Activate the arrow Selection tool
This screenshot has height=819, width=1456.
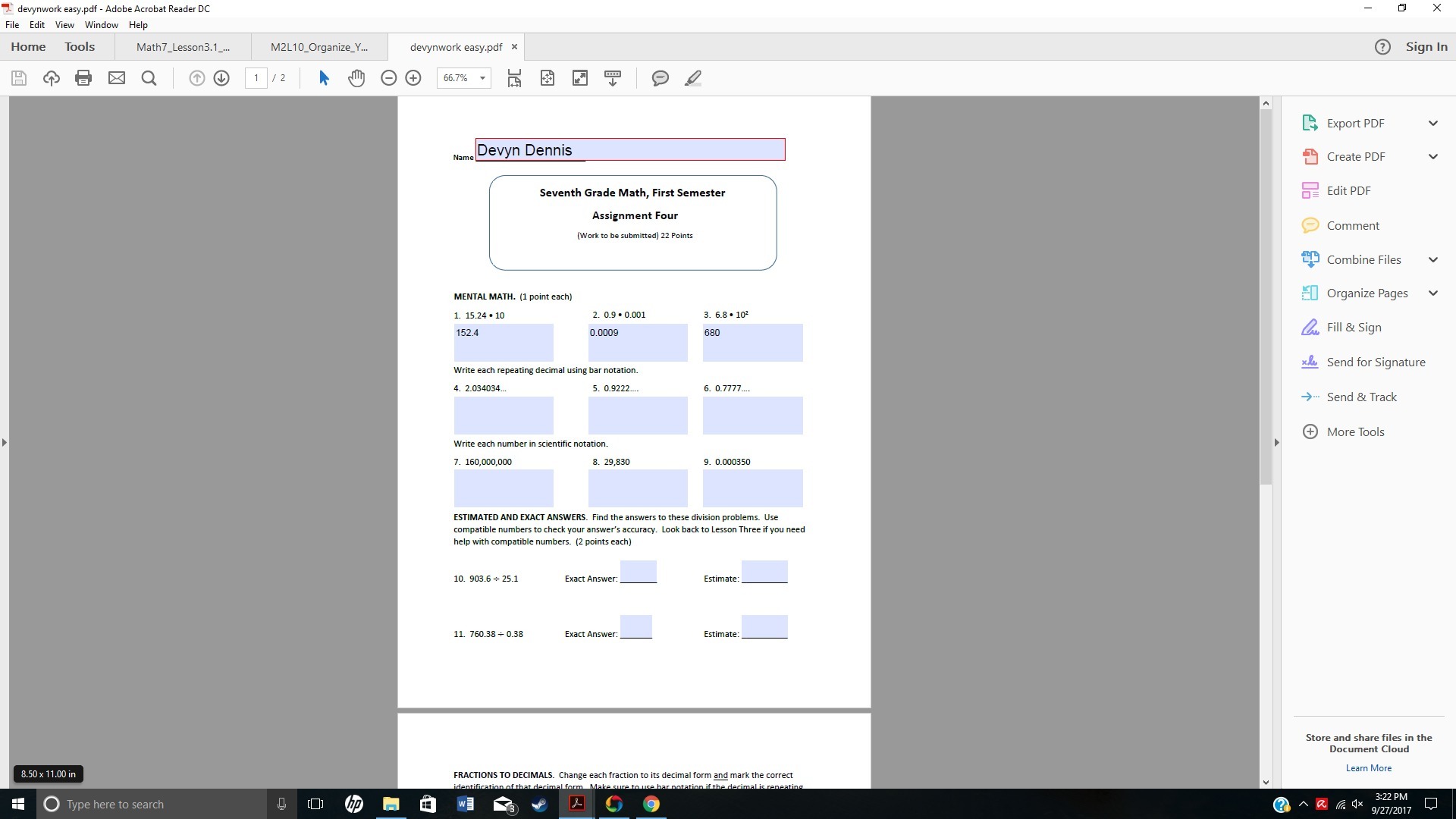click(324, 78)
